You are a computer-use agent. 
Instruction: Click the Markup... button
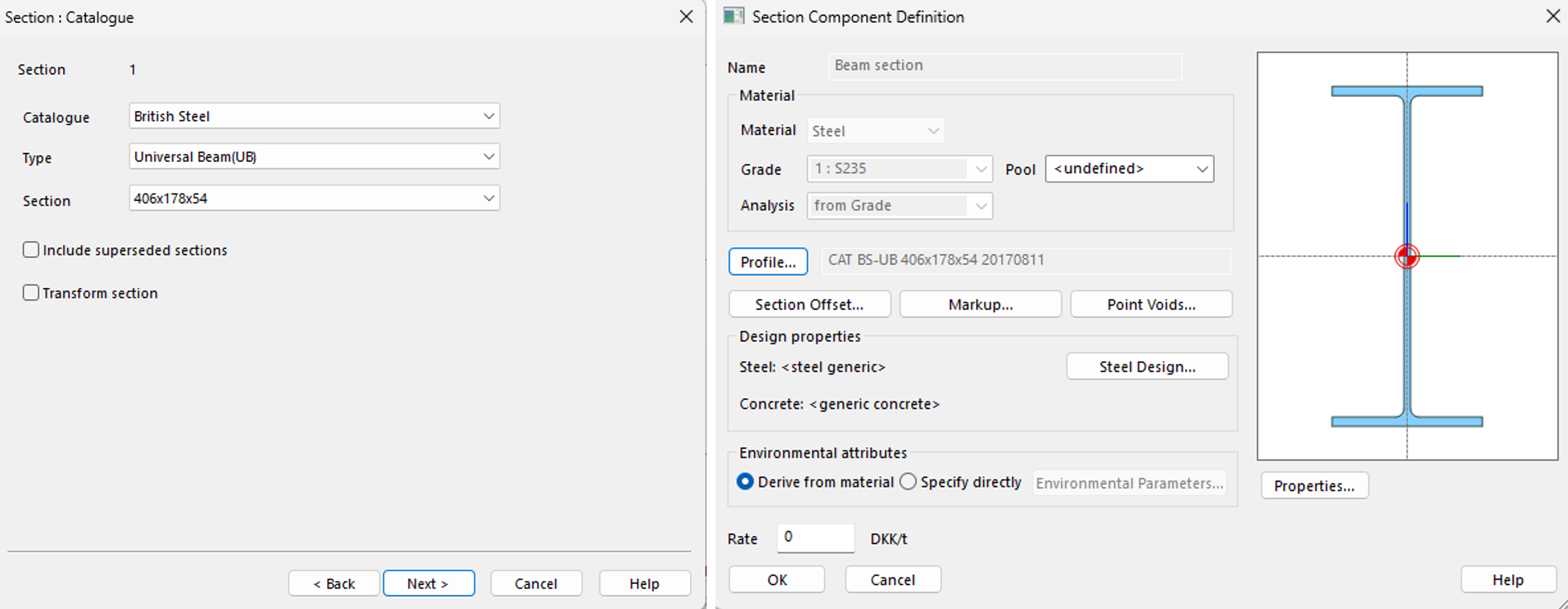click(x=980, y=304)
